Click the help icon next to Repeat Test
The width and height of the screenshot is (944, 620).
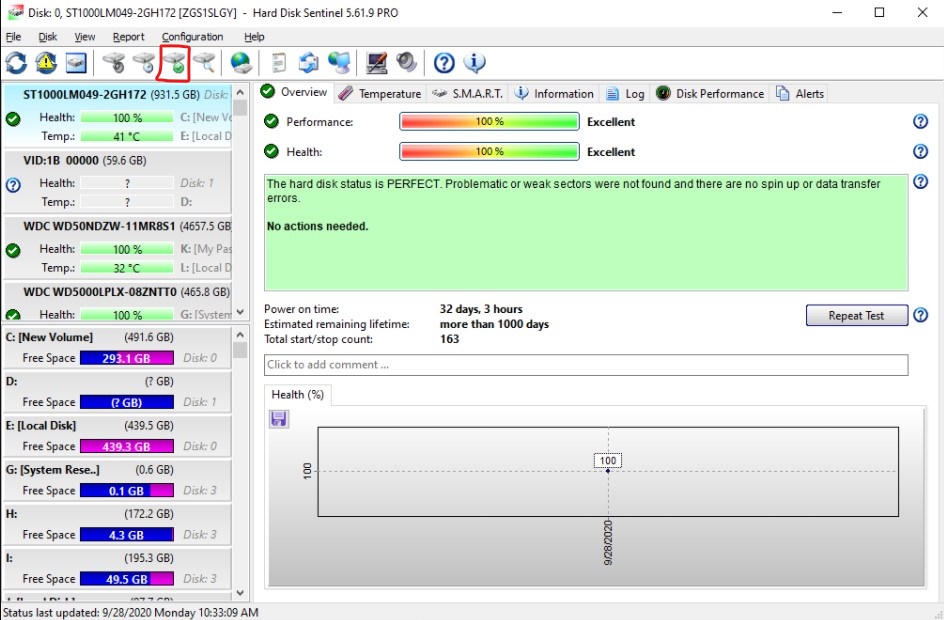tap(921, 315)
